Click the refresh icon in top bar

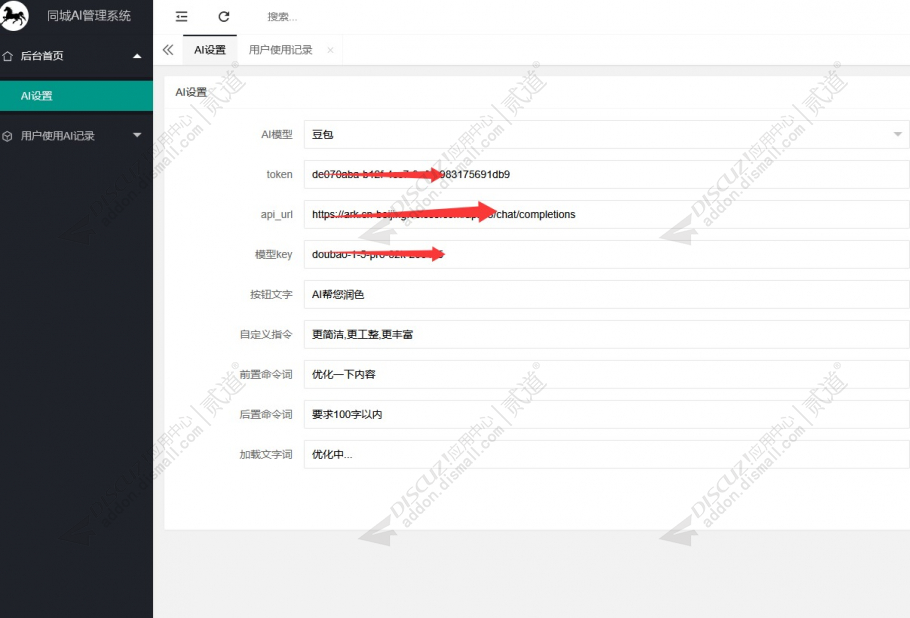(x=224, y=17)
